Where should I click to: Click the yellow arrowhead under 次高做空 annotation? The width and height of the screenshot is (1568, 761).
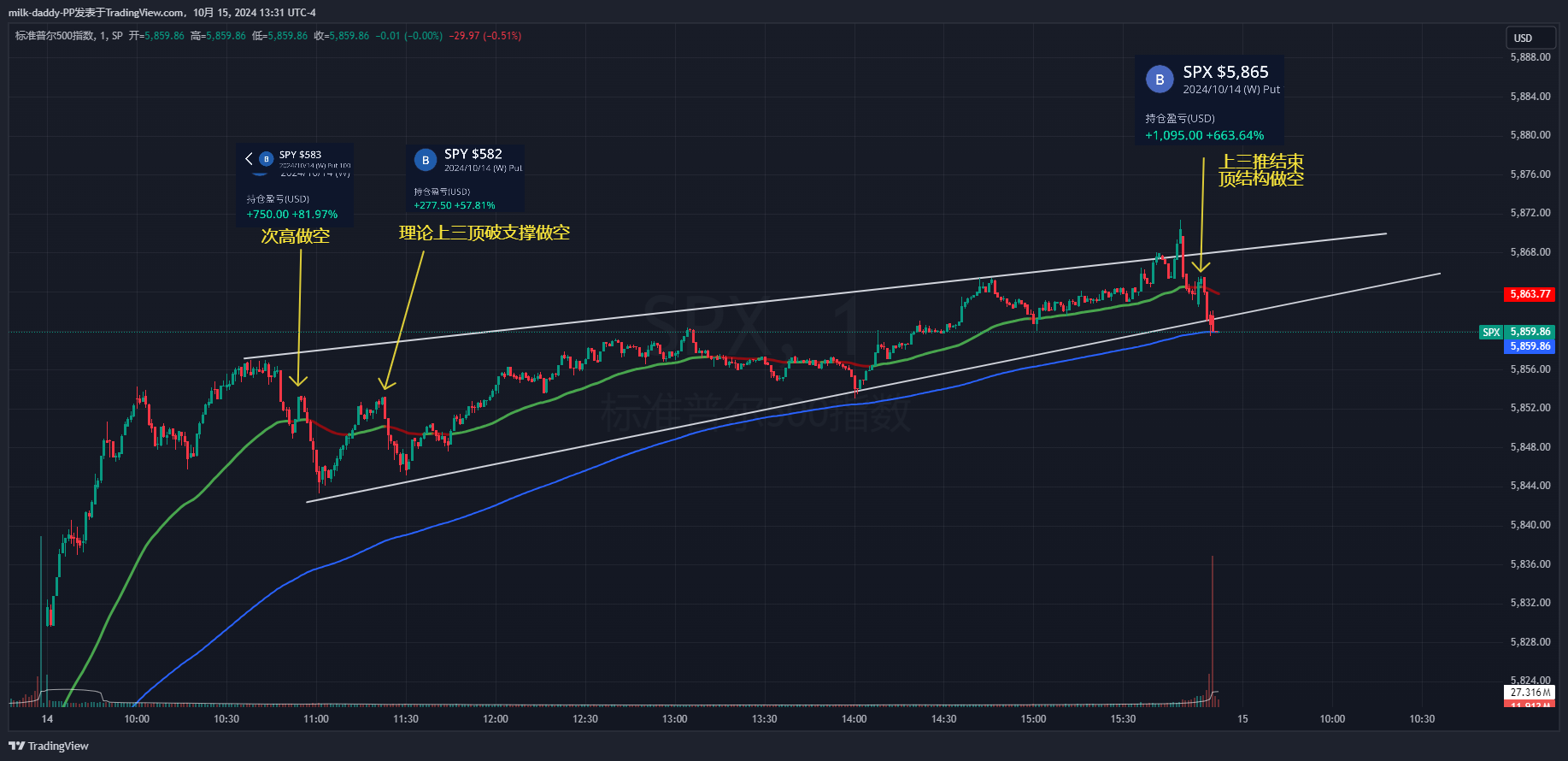(298, 381)
